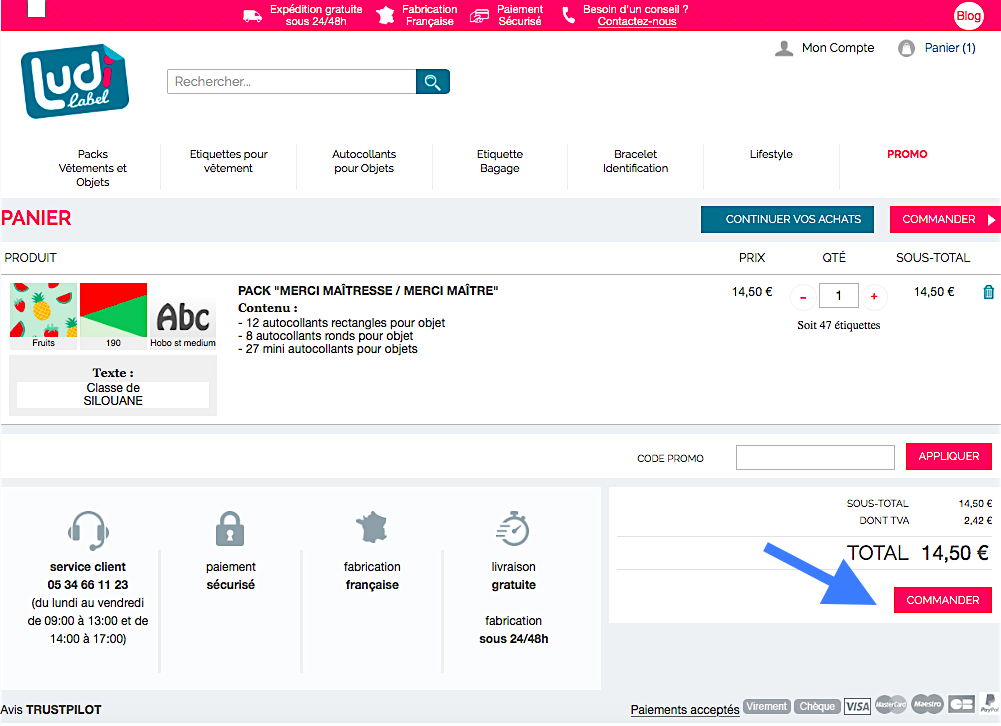The width and height of the screenshot is (1001, 726).
Task: Click the magnifying glass search button
Action: tap(433, 82)
